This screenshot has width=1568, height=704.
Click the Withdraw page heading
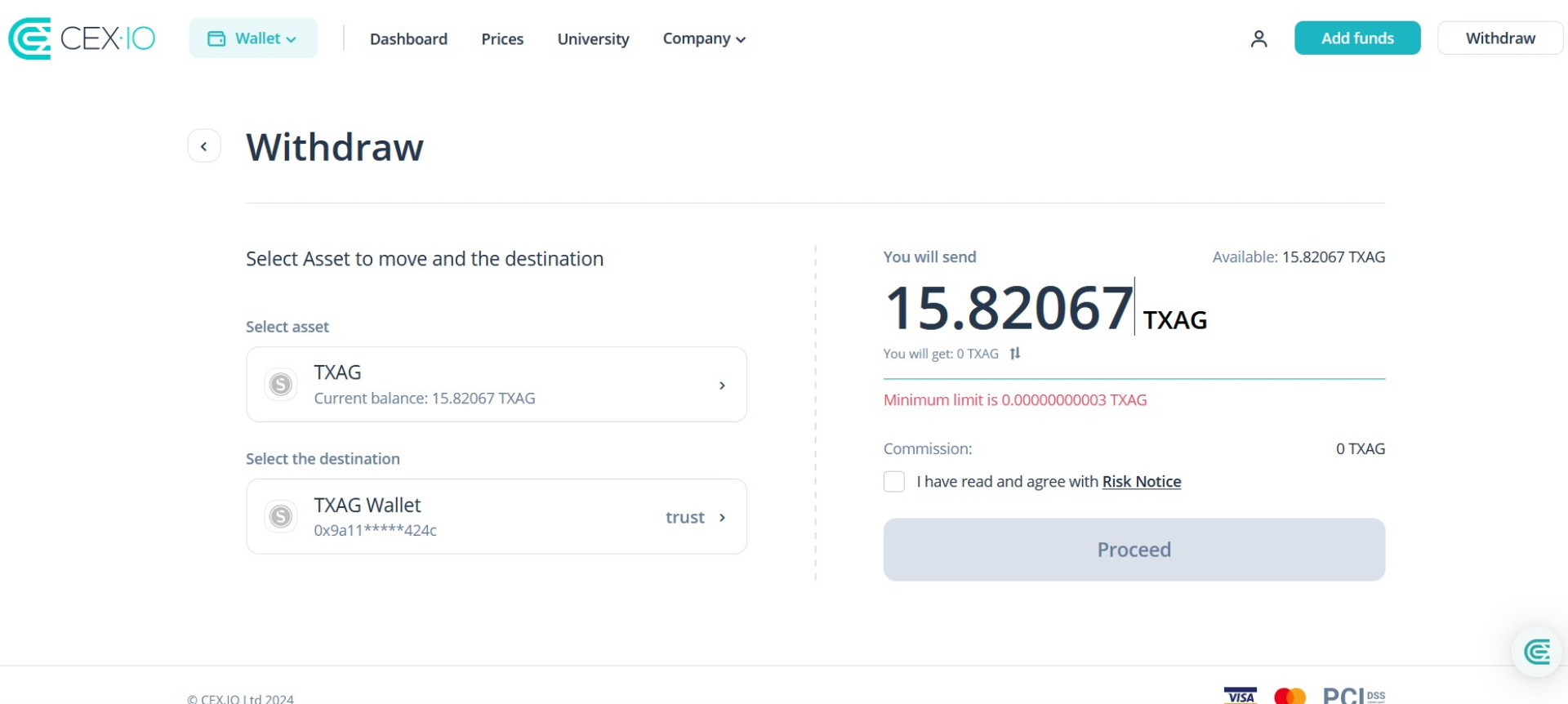coord(335,147)
